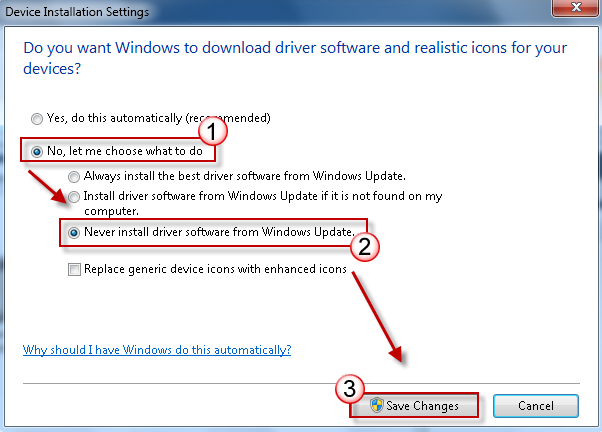
Task: Choose 'No, let me choose what to do'
Action: 37,152
